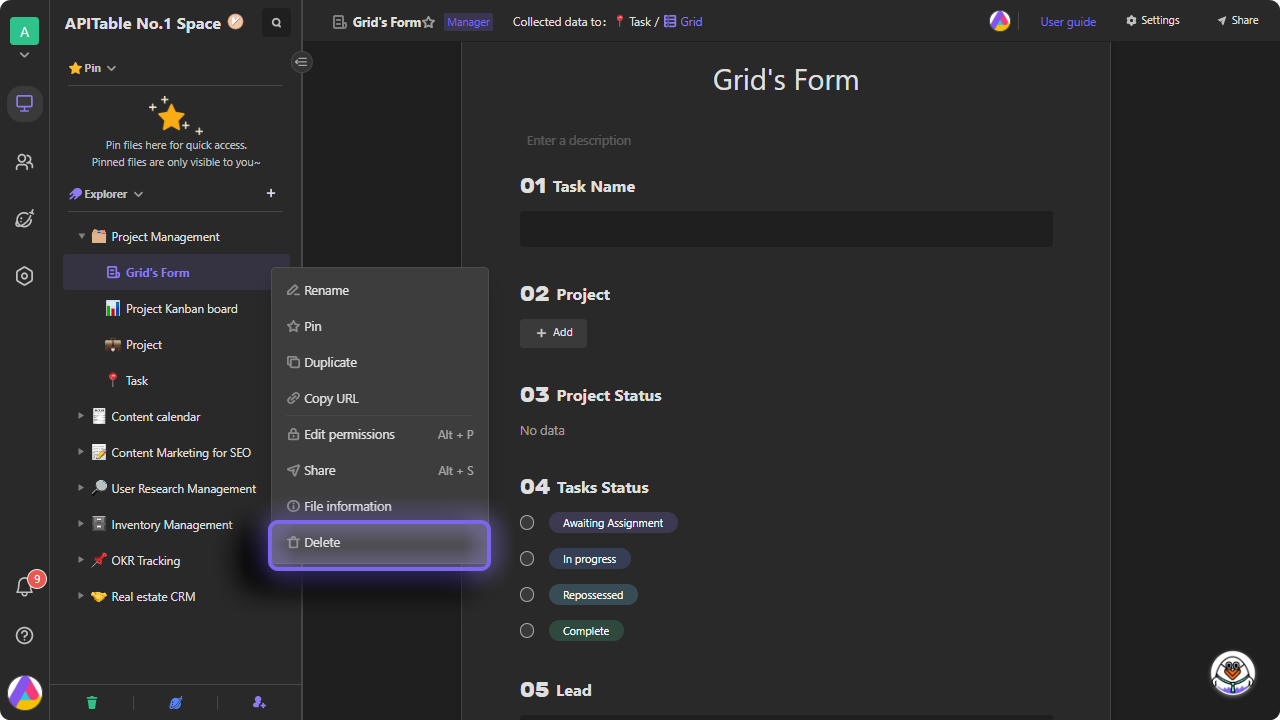Select the Awaiting Assignment radio option
The image size is (1280, 720).
527,523
